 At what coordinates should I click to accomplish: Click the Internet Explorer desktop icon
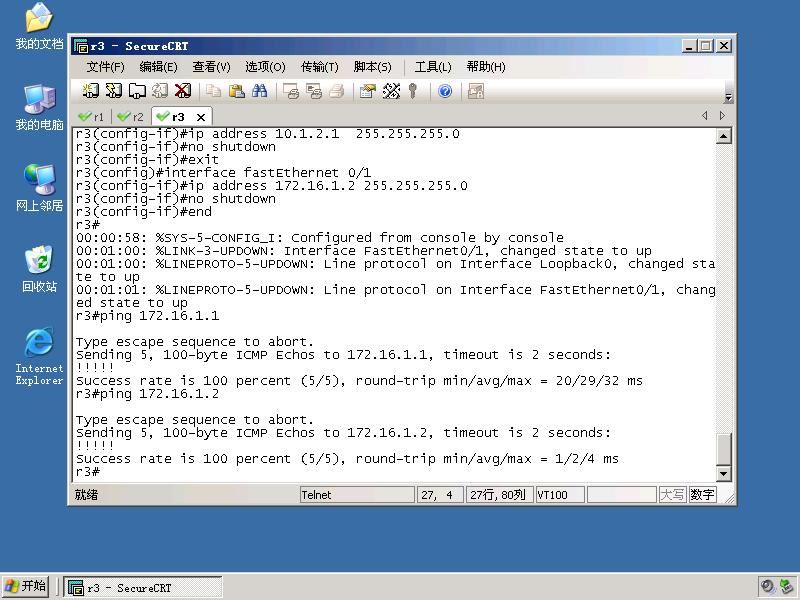pyautogui.click(x=39, y=357)
